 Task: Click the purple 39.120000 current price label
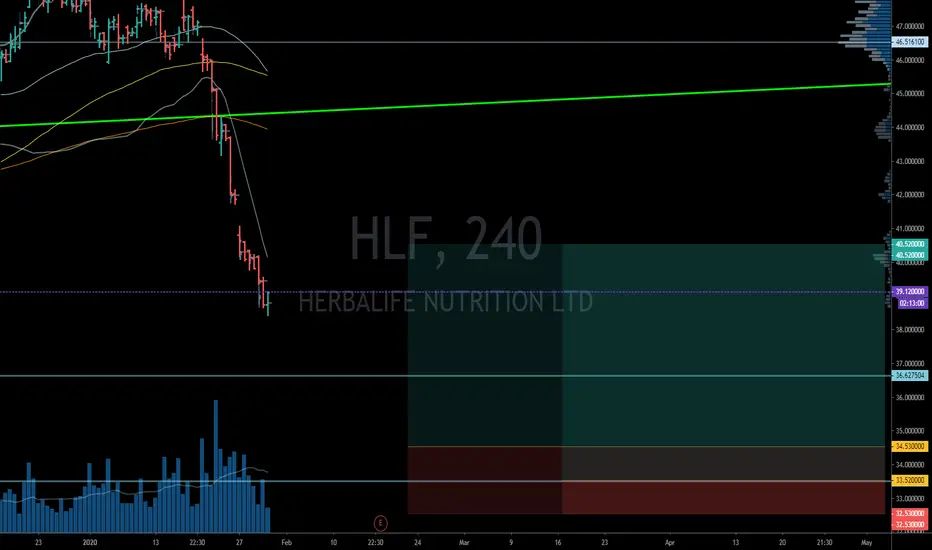[x=910, y=292]
